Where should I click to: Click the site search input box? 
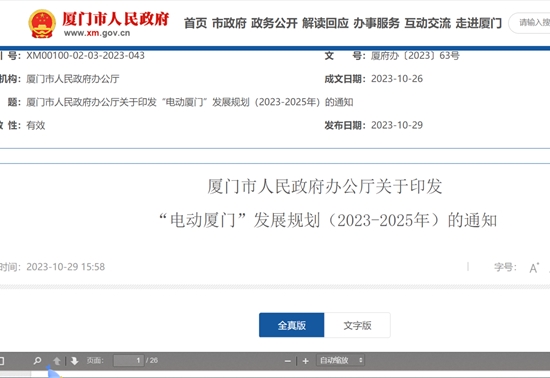click(x=530, y=23)
